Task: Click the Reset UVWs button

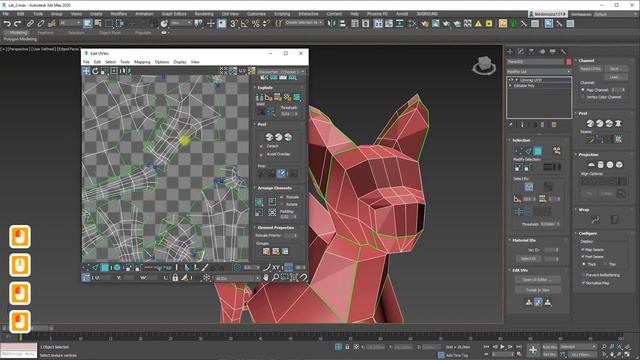Action: point(590,69)
